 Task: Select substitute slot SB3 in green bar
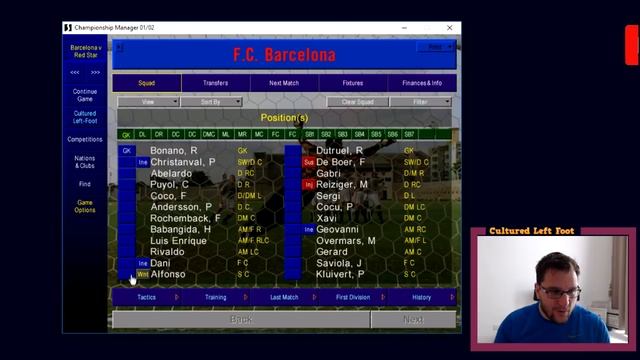click(342, 134)
